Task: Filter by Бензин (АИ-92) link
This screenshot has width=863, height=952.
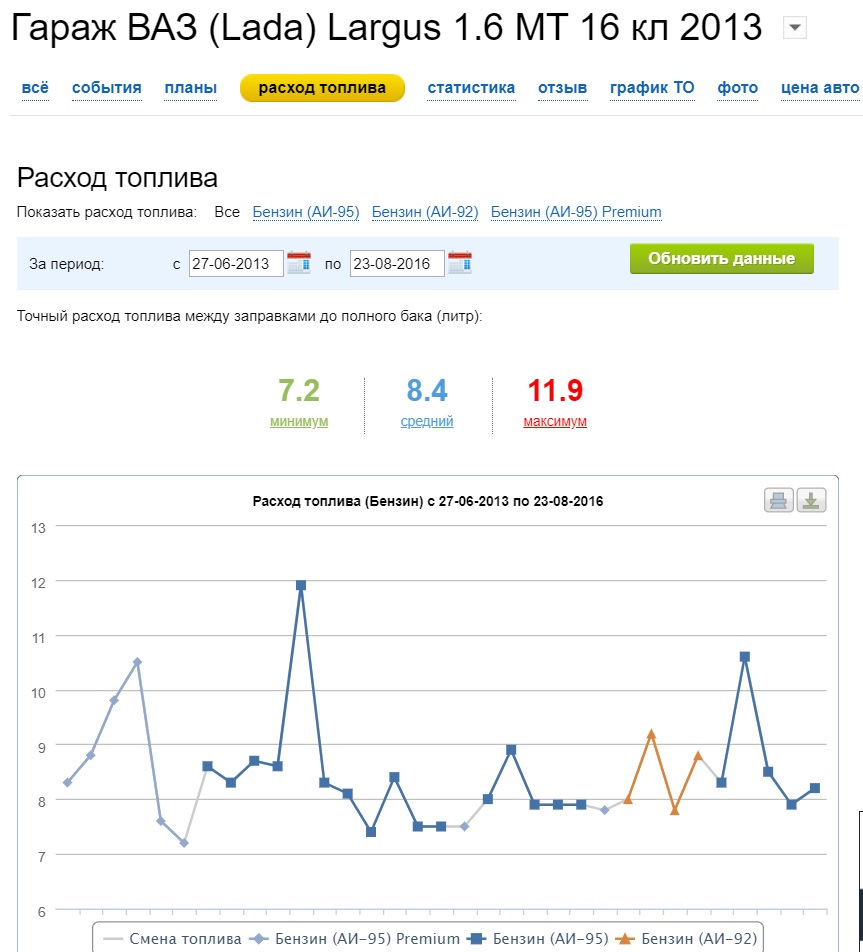Action: coord(425,212)
